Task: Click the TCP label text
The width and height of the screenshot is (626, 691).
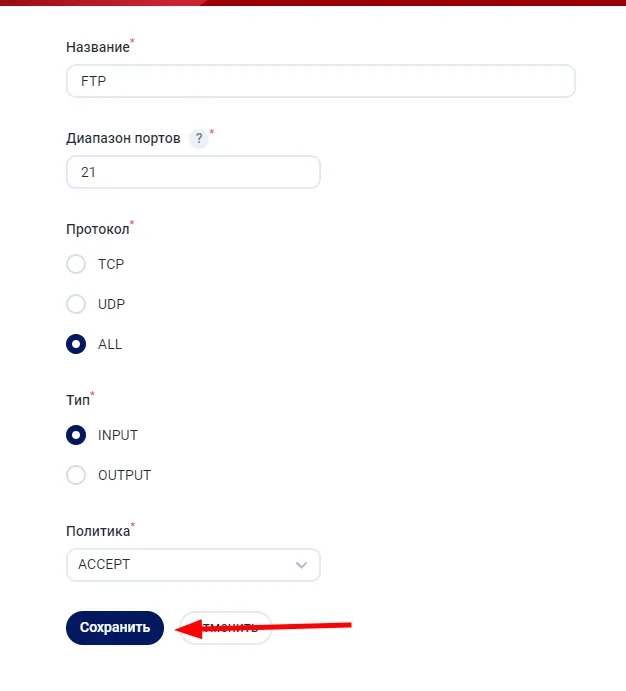Action: [x=111, y=264]
